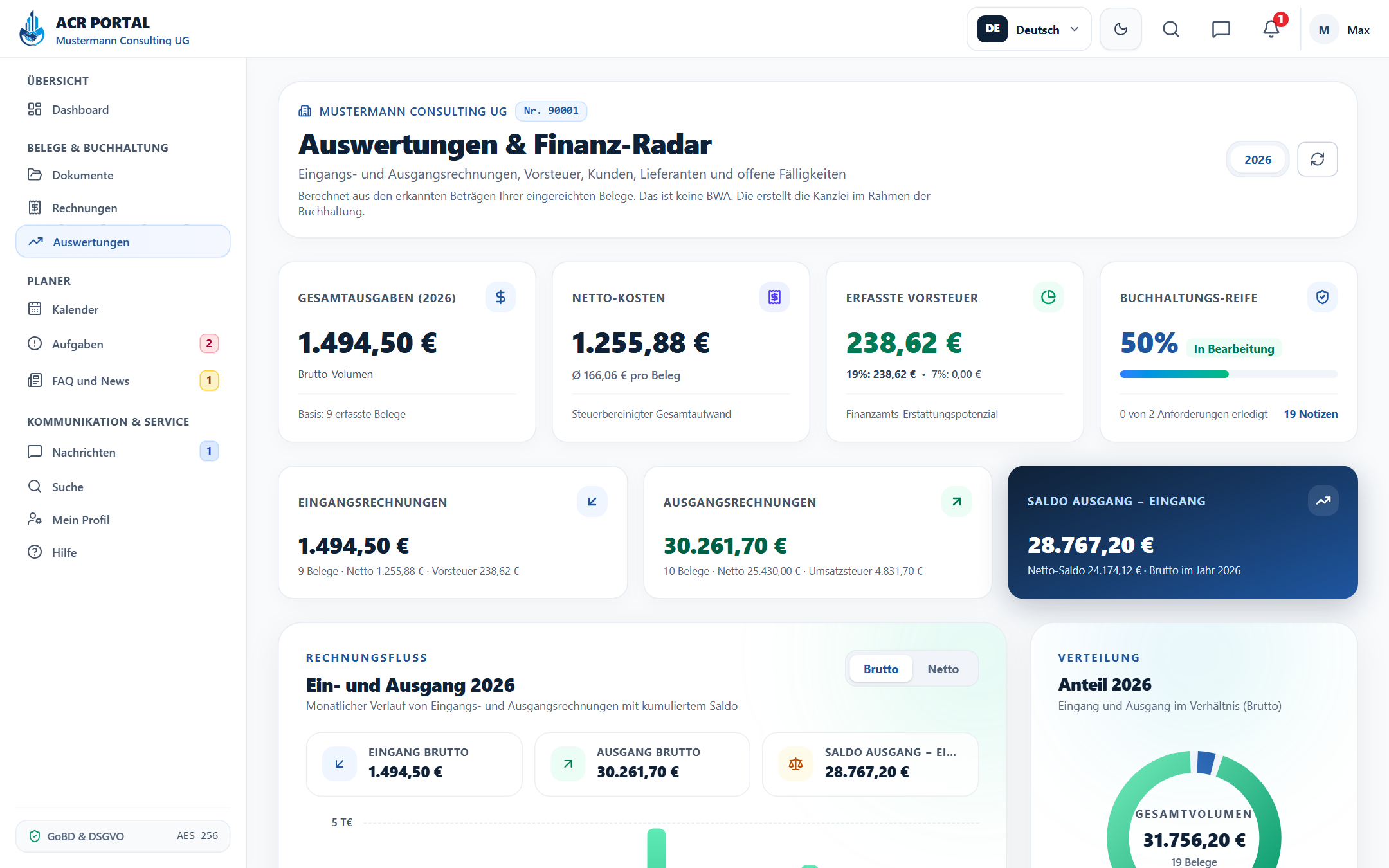Open the Deutsch language dropdown
This screenshot has width=1389, height=868.
click(1029, 30)
